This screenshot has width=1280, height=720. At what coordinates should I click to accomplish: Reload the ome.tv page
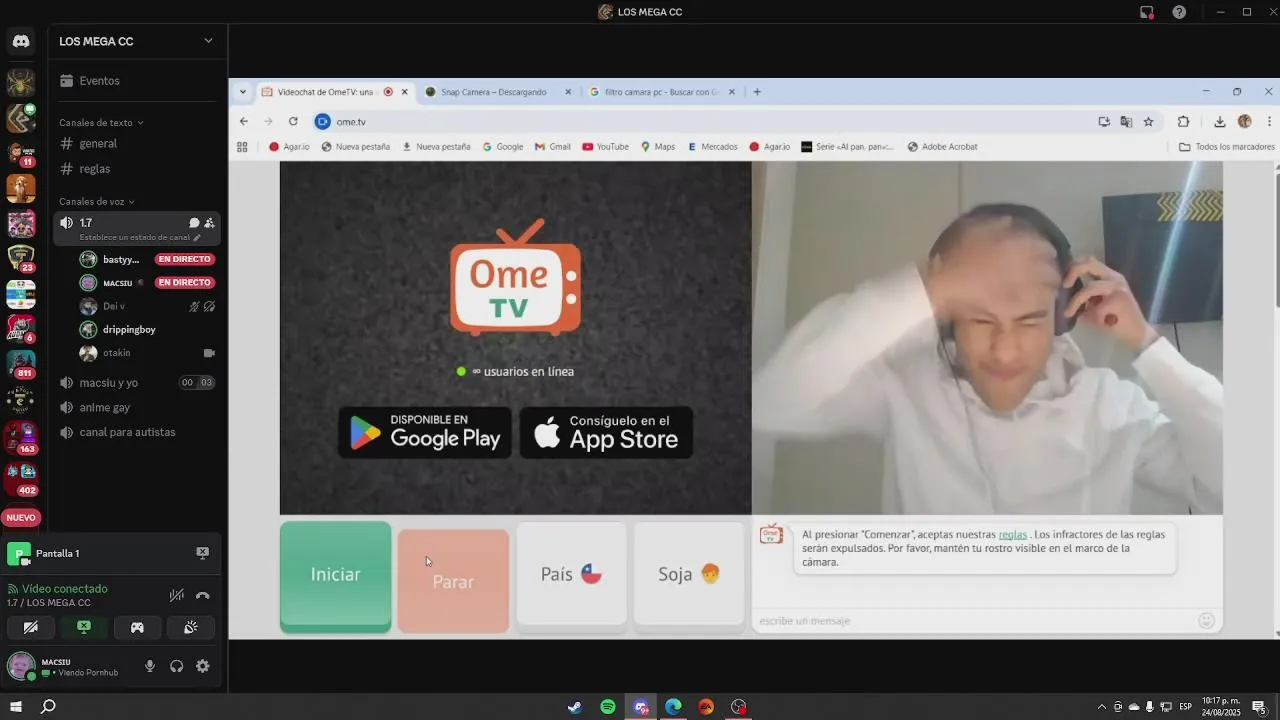(x=293, y=121)
